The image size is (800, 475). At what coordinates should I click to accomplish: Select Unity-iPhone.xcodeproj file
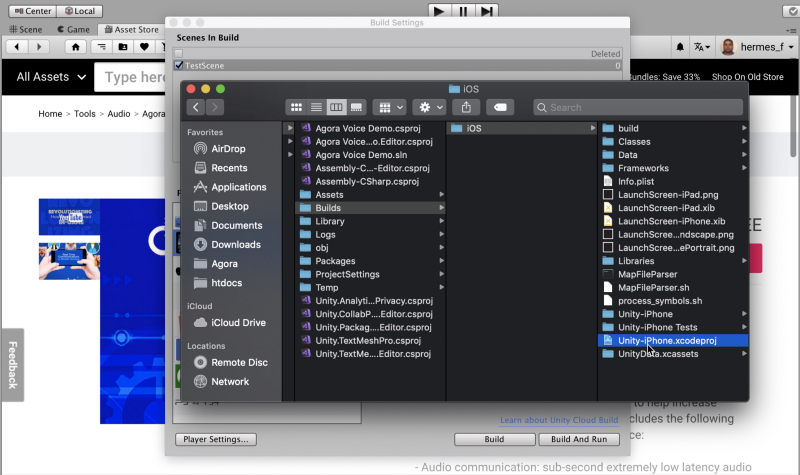(673, 340)
